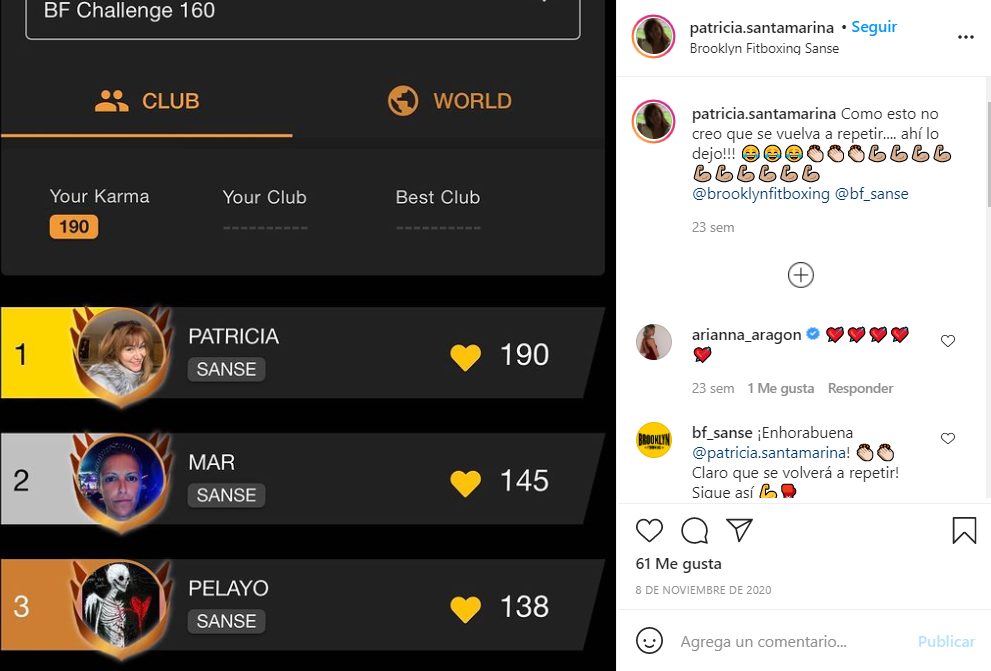Screen dimensions: 991x671
Task: Click the Seguir follow link
Action: (874, 27)
